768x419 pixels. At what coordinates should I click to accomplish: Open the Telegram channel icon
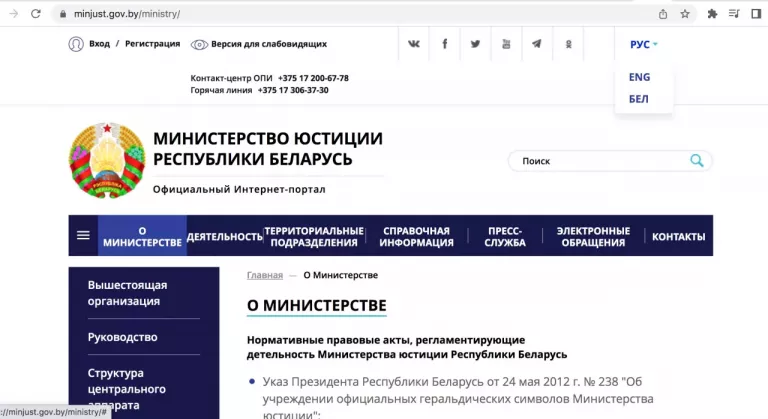coord(538,44)
